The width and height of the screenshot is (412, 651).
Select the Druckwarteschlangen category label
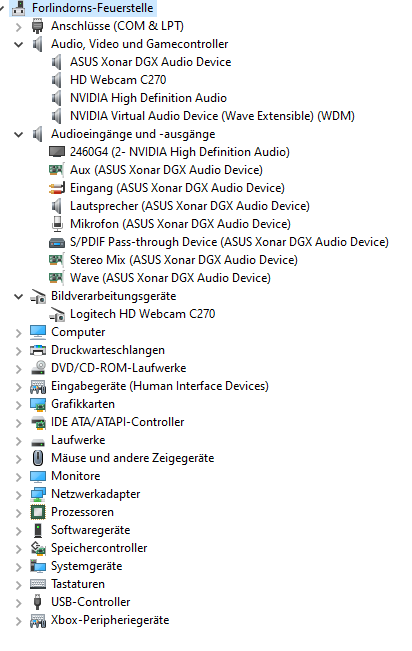point(108,350)
